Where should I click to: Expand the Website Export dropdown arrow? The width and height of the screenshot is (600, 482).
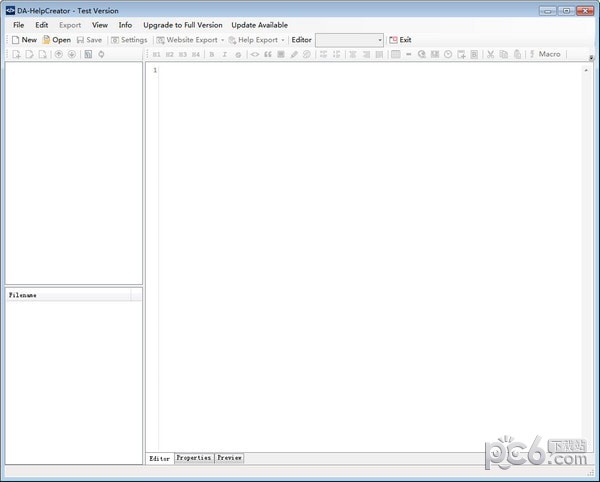tap(222, 40)
